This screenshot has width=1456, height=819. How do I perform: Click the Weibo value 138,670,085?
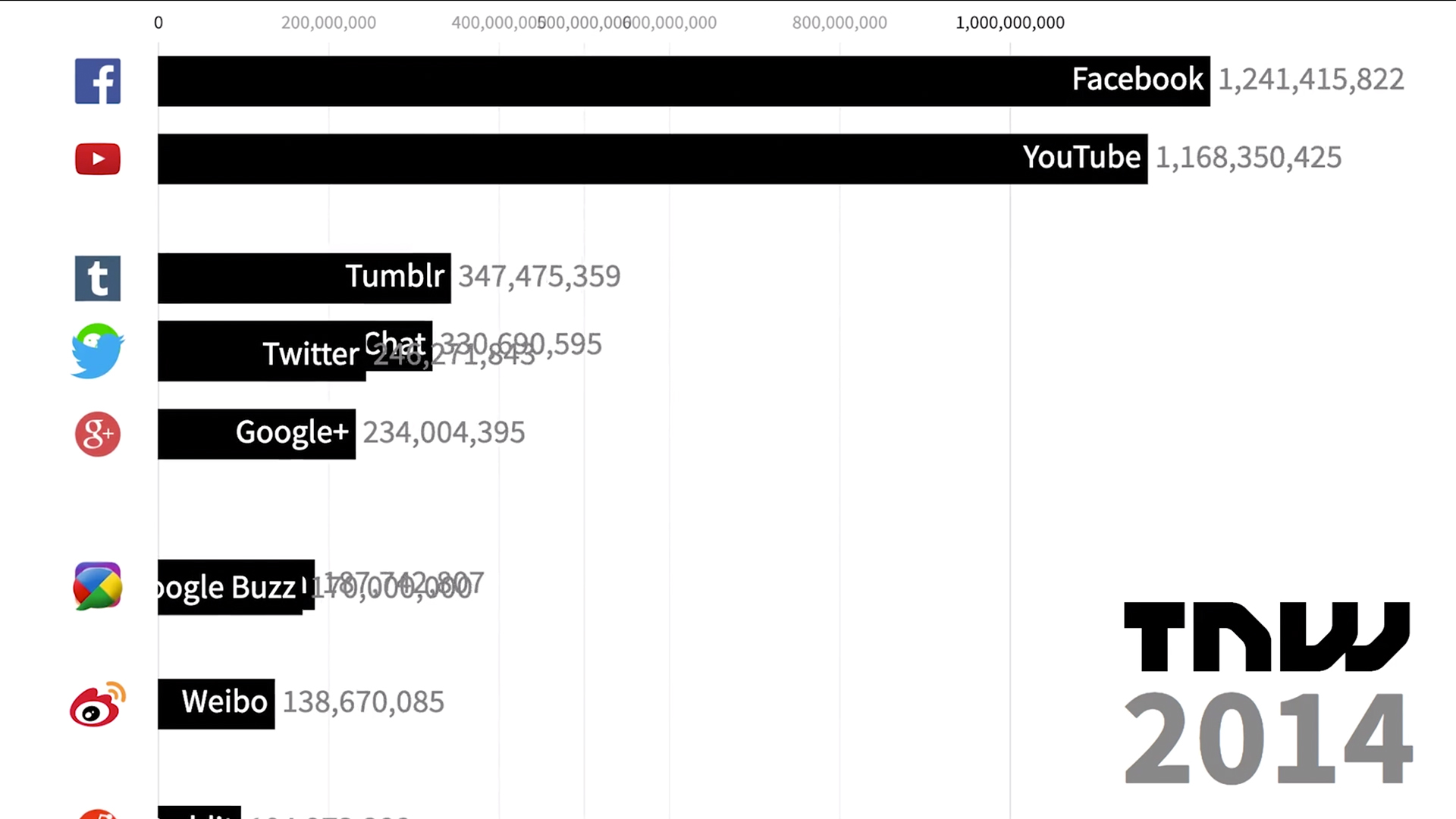(x=363, y=703)
